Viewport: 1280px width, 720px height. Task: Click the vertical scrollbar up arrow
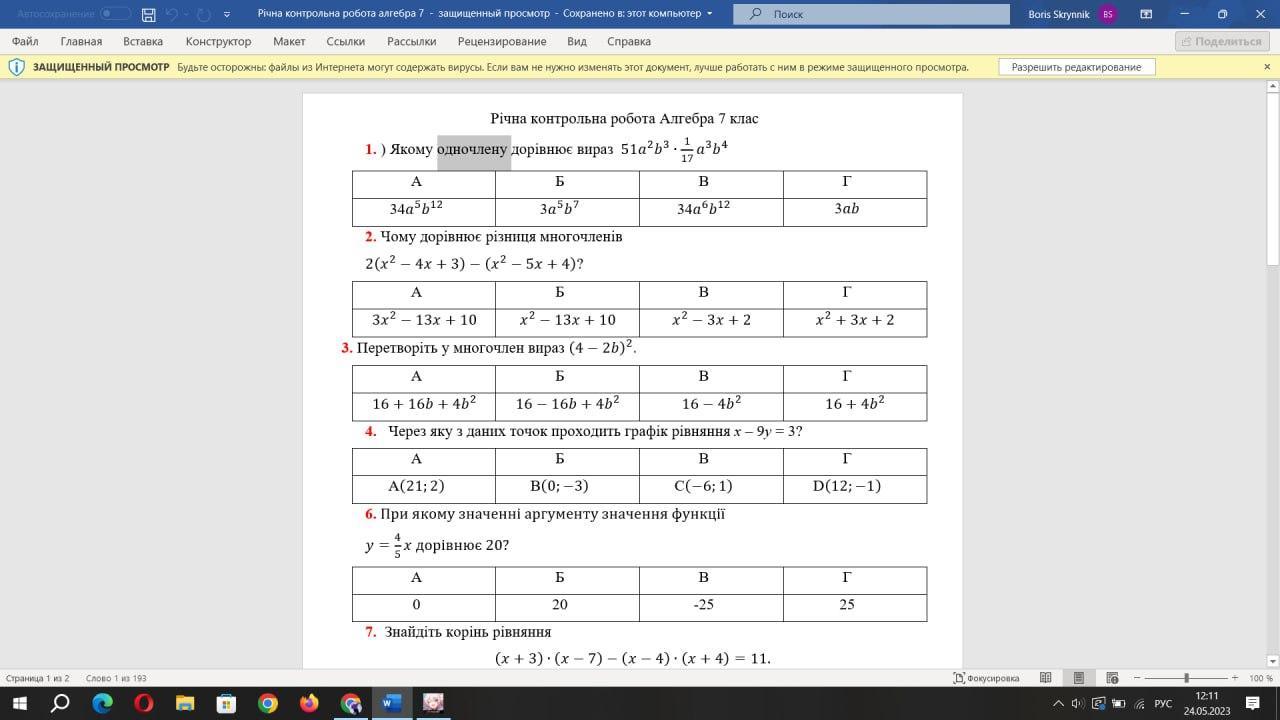pos(1272,88)
